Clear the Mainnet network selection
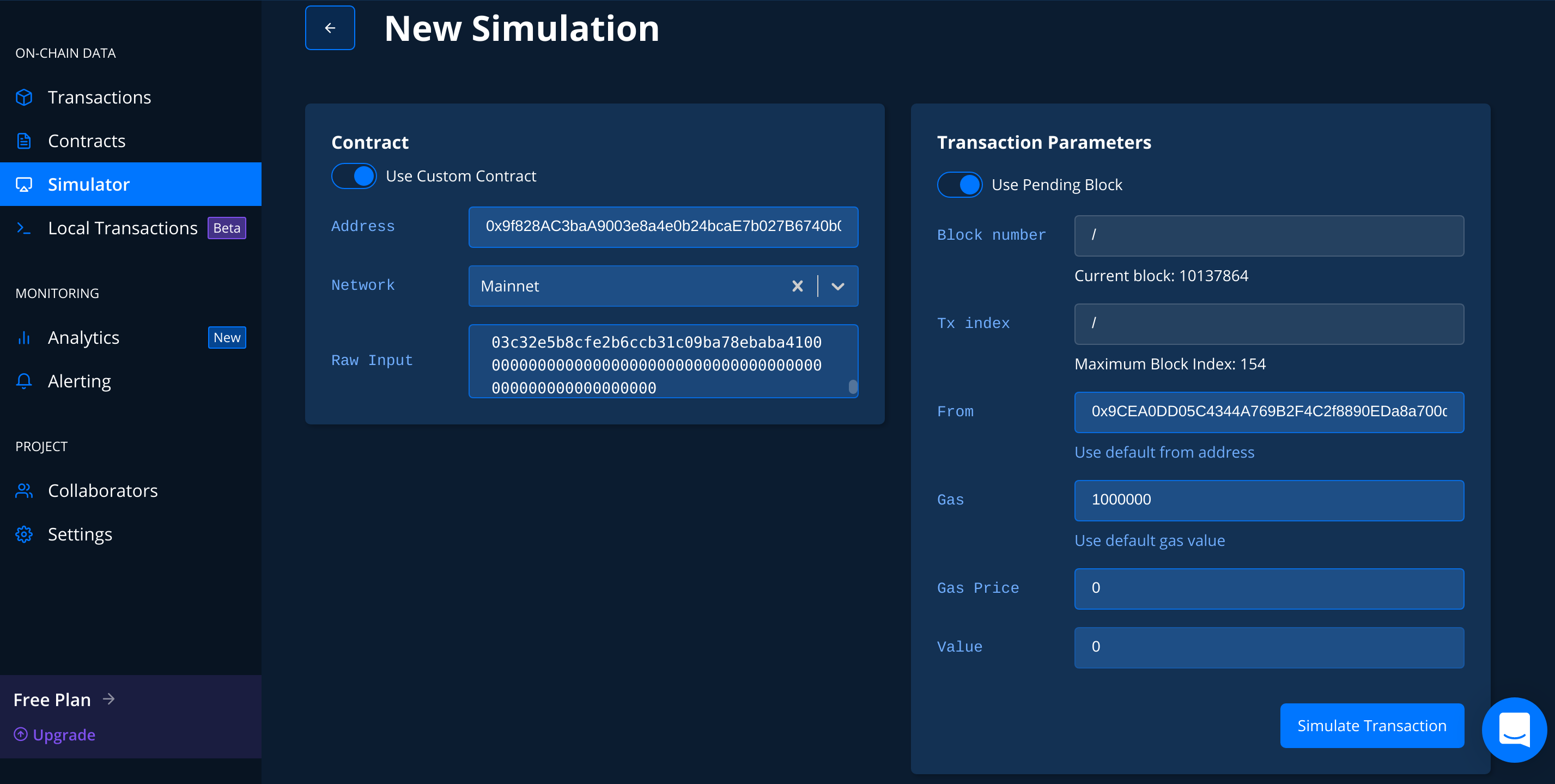 [797, 286]
